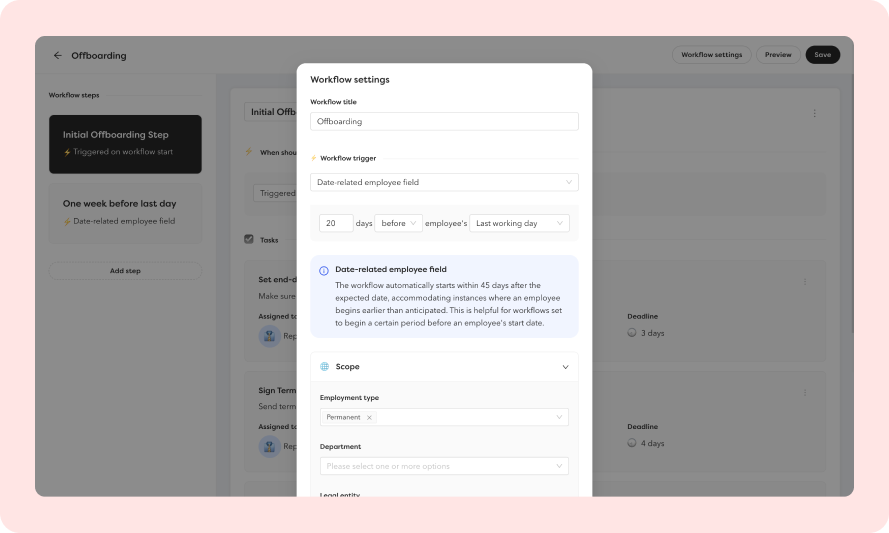Screen dimensions: 889x533
Task: Open Workflow settings button in header
Action: point(712,55)
